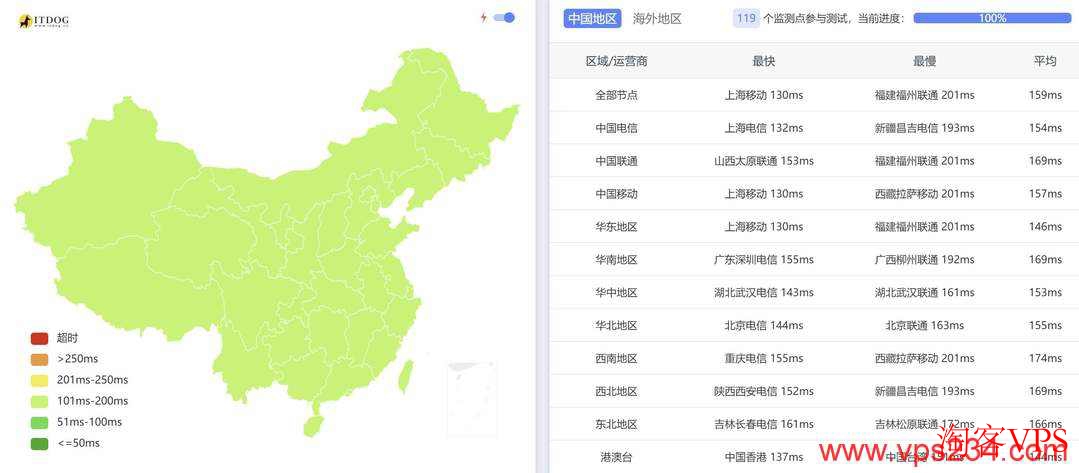The image size is (1079, 473).
Task: Click 北京联通 163ms cell
Action: tap(924, 326)
